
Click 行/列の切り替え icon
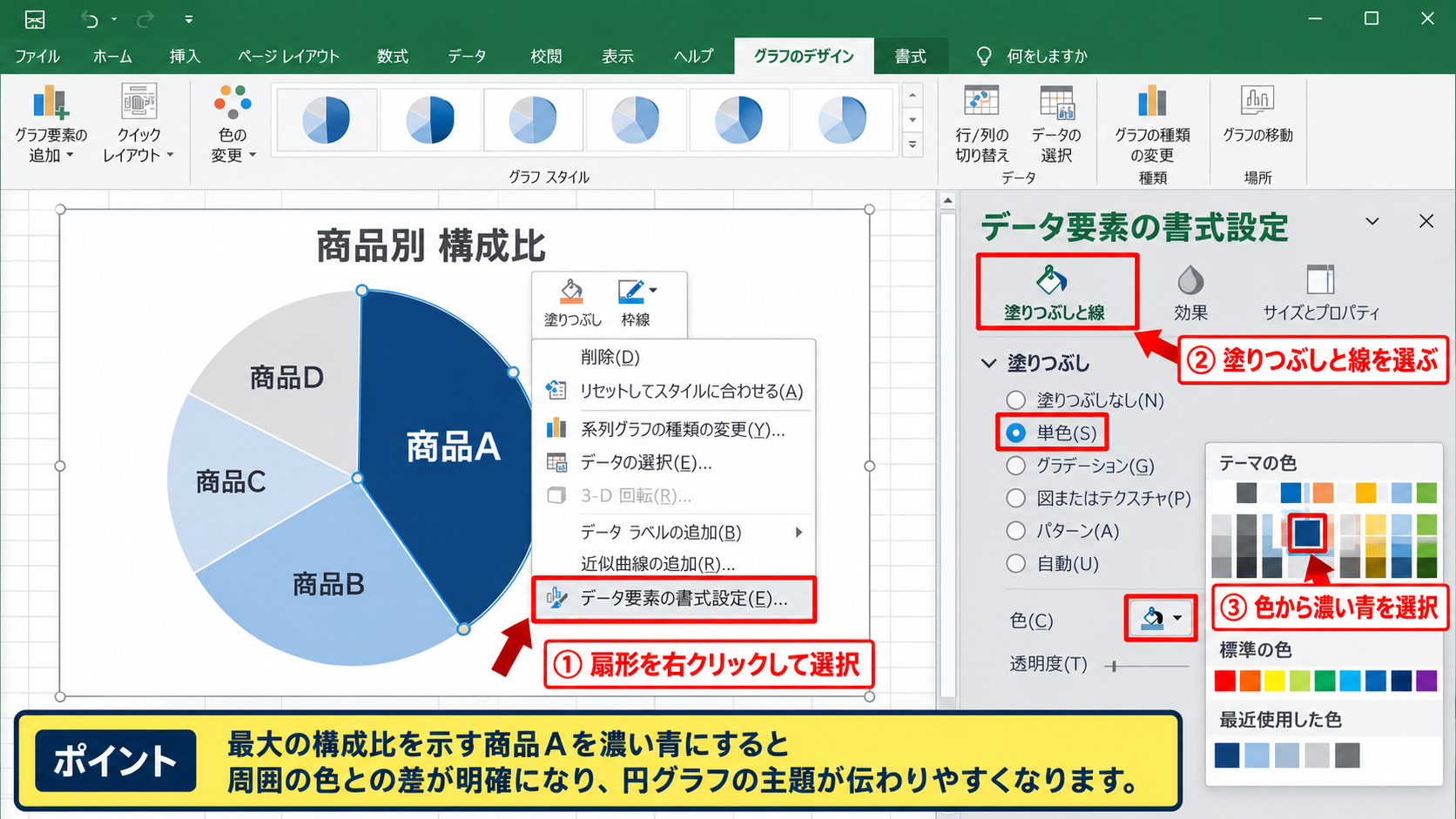point(981,101)
